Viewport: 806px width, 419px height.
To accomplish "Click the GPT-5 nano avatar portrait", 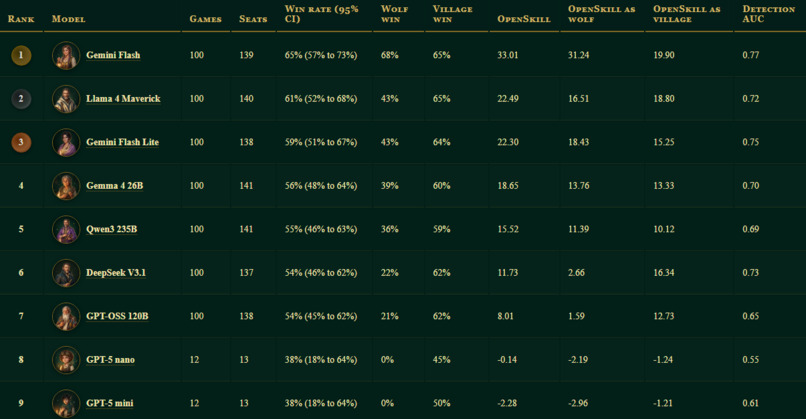I will pyautogui.click(x=66, y=360).
